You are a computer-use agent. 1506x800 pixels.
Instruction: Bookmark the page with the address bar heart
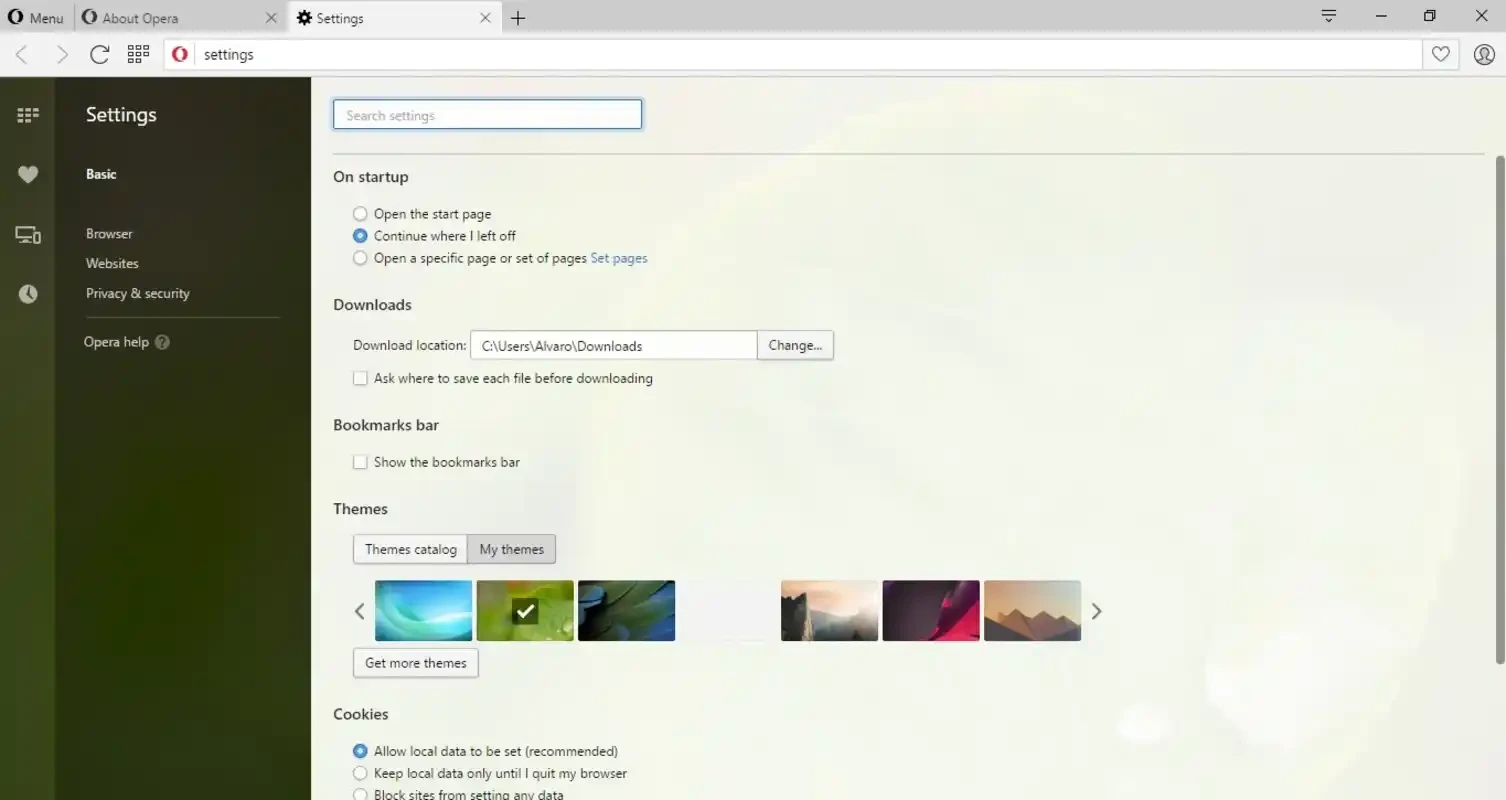(x=1440, y=55)
